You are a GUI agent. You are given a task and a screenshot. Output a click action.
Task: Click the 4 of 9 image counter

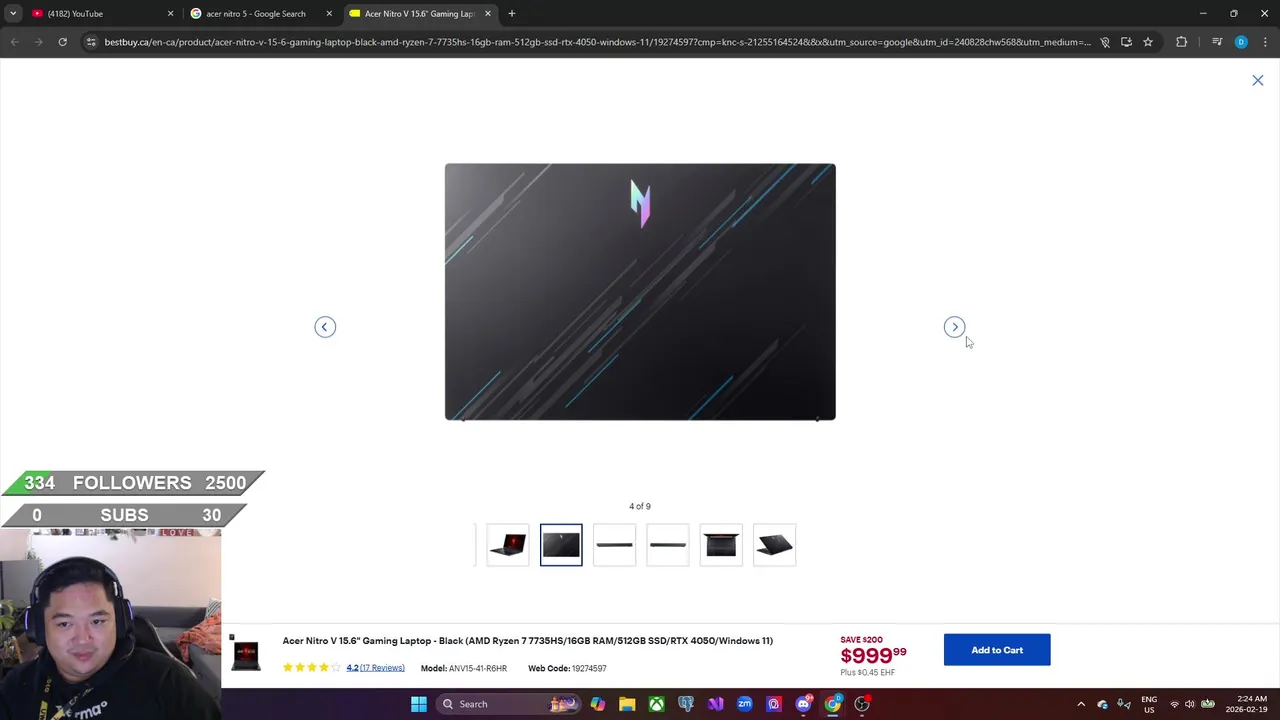tap(640, 507)
